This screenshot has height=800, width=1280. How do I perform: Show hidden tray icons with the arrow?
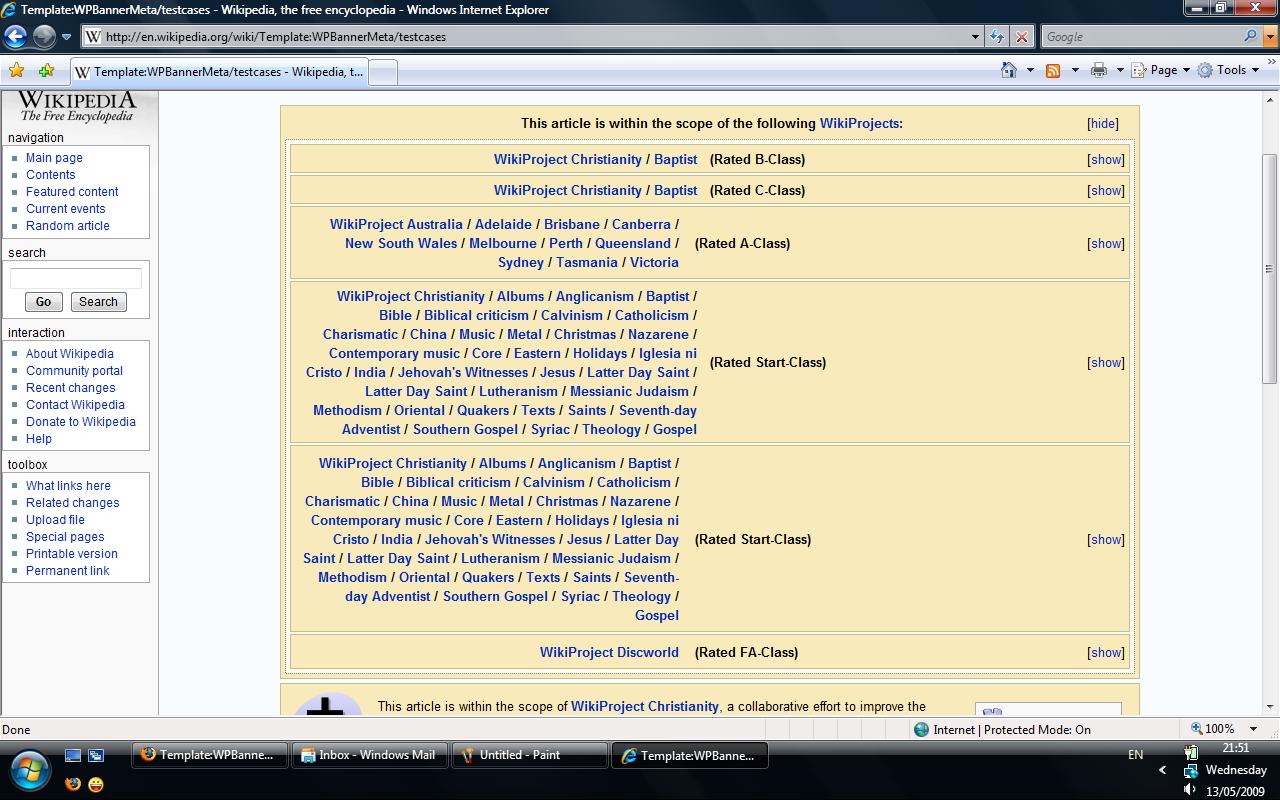point(1162,771)
